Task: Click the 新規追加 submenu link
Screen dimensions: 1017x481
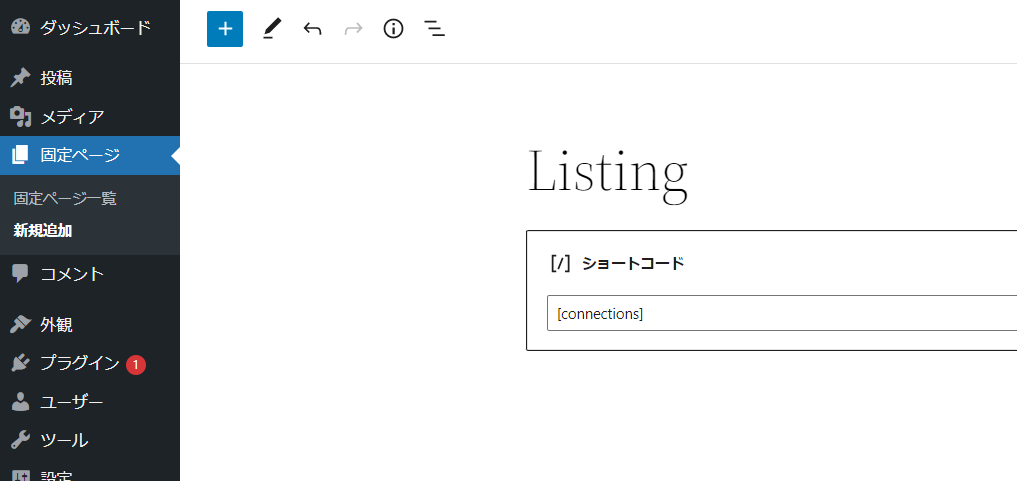Action: click(43, 230)
